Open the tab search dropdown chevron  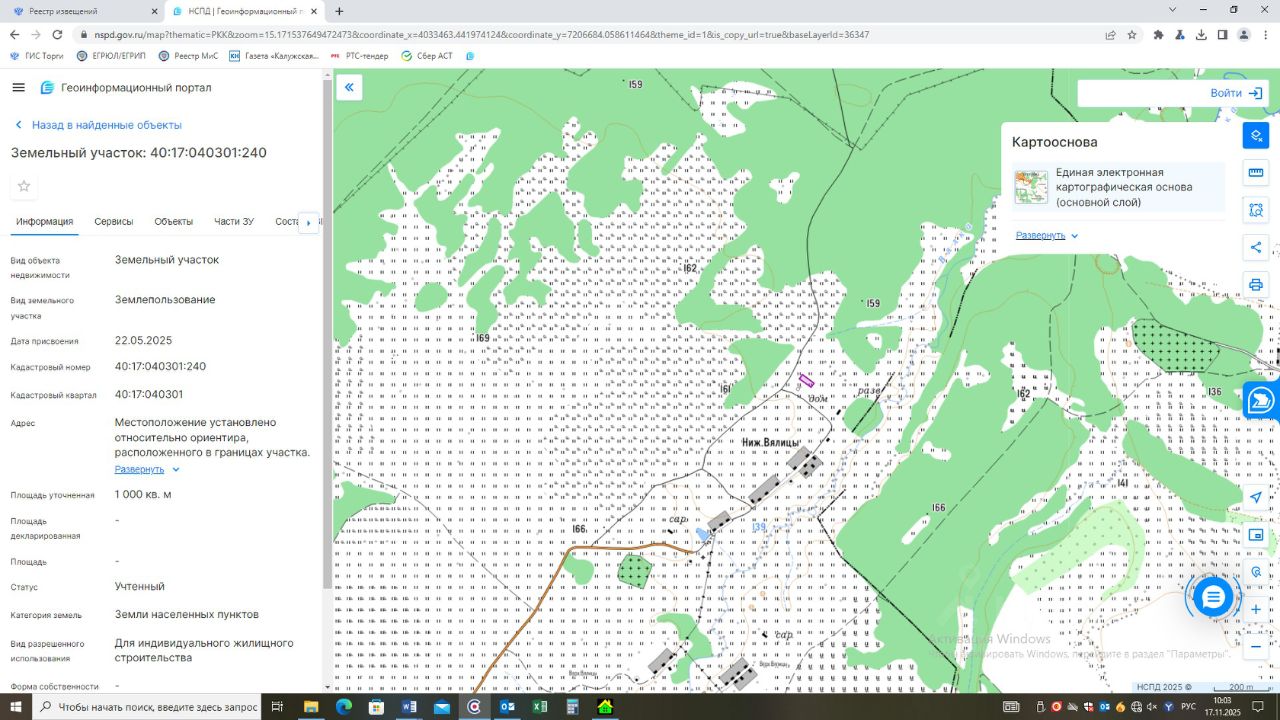[1173, 10]
